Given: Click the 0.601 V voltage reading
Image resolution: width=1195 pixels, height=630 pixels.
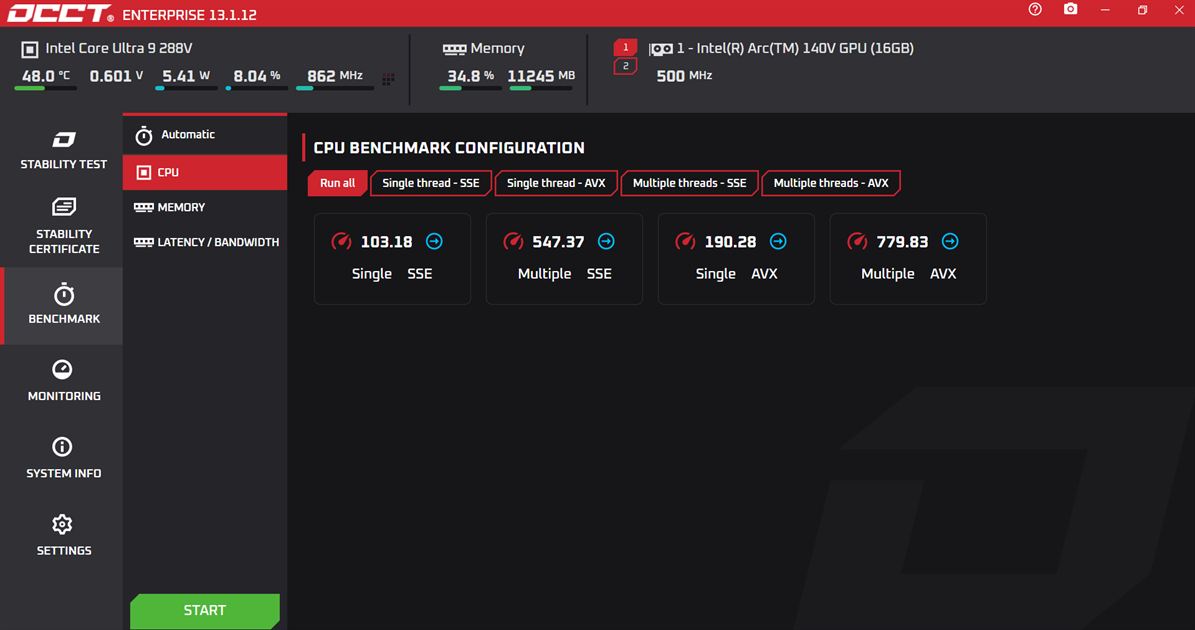Looking at the screenshot, I should (117, 76).
